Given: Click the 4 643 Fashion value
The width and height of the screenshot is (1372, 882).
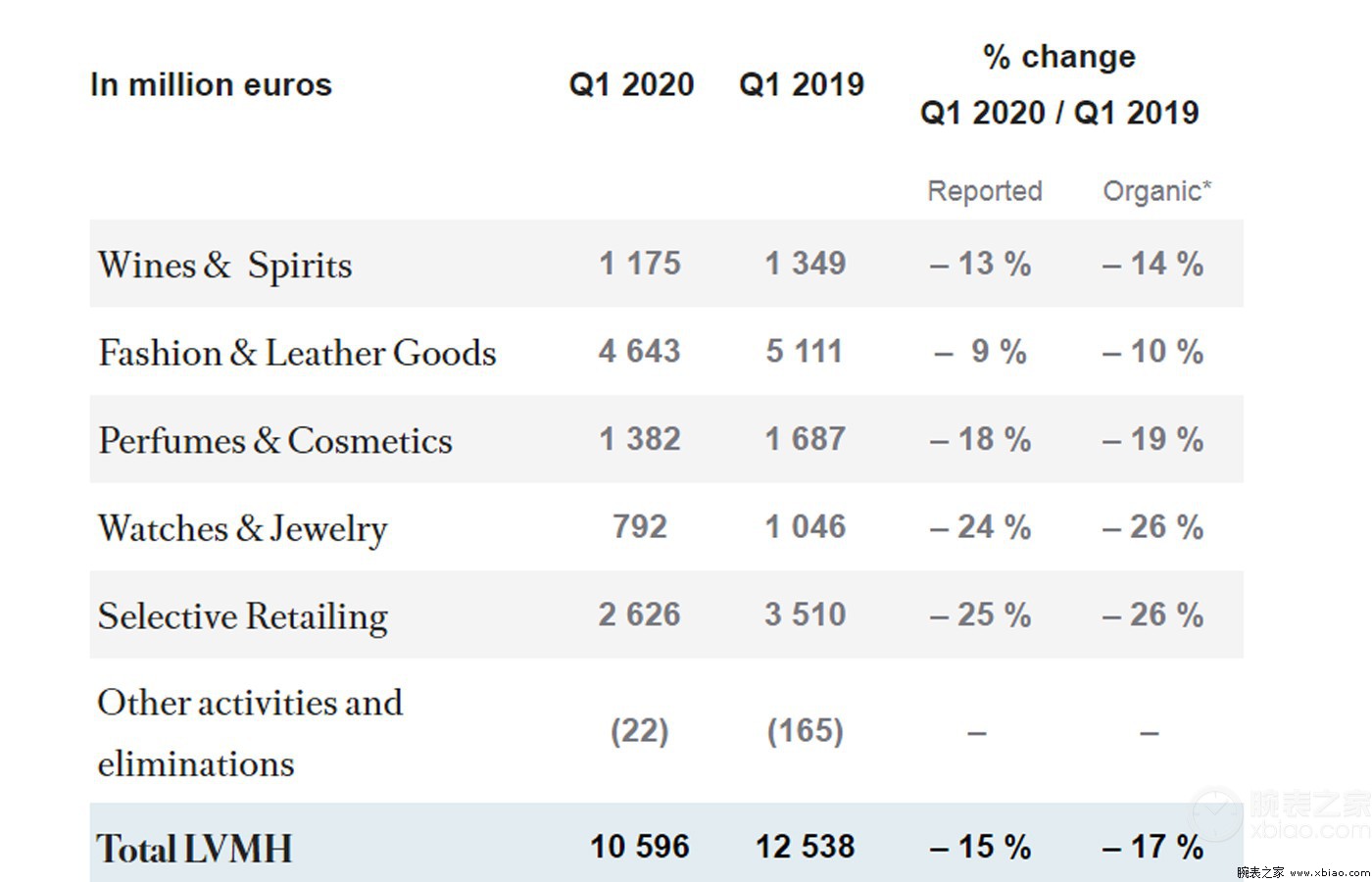Looking at the screenshot, I should (640, 352).
